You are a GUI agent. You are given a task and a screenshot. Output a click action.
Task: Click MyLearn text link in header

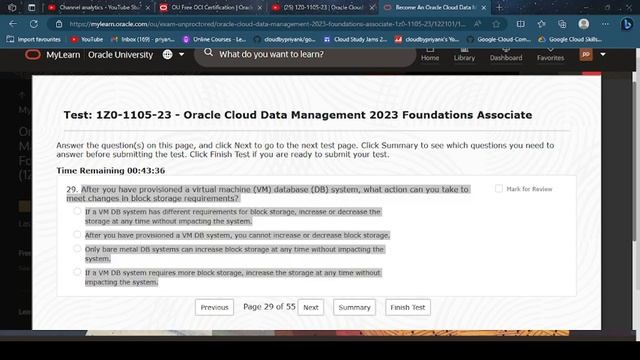point(63,55)
